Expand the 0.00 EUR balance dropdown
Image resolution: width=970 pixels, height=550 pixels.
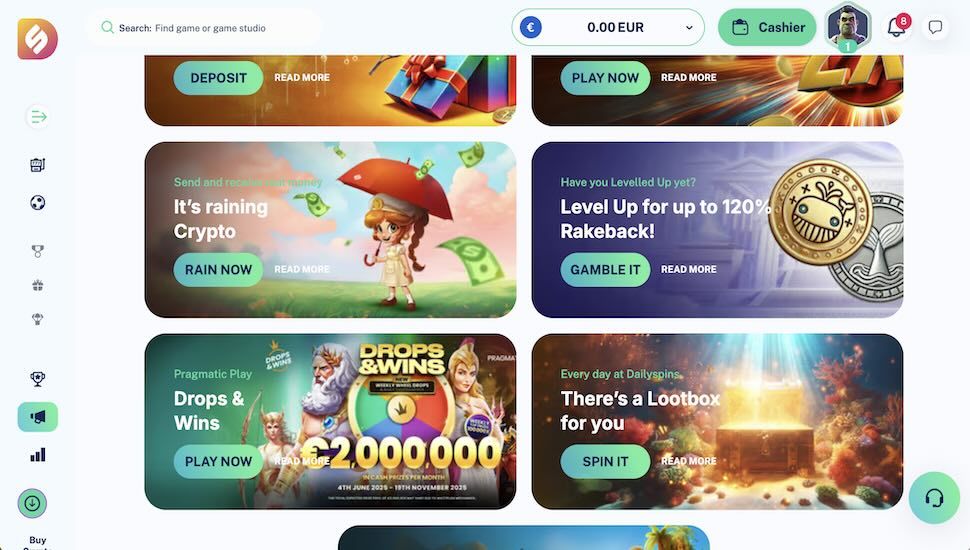pos(607,27)
